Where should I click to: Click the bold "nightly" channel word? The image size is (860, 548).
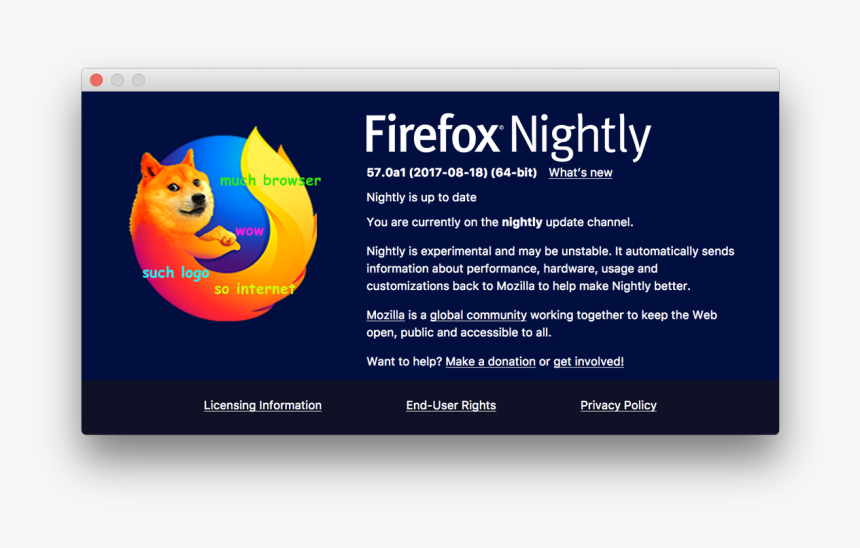(x=522, y=222)
